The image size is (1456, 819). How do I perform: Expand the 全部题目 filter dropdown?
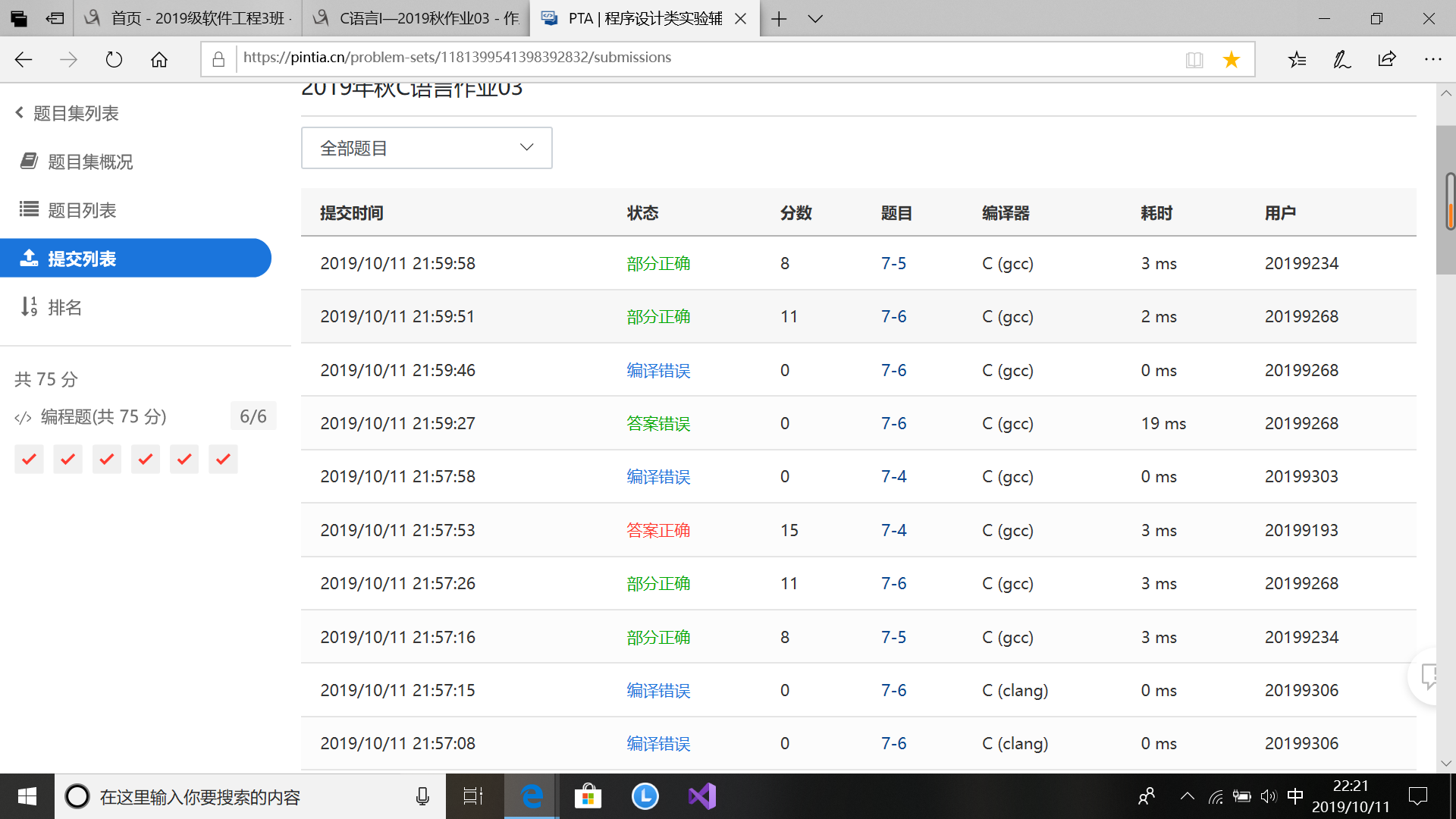point(426,148)
